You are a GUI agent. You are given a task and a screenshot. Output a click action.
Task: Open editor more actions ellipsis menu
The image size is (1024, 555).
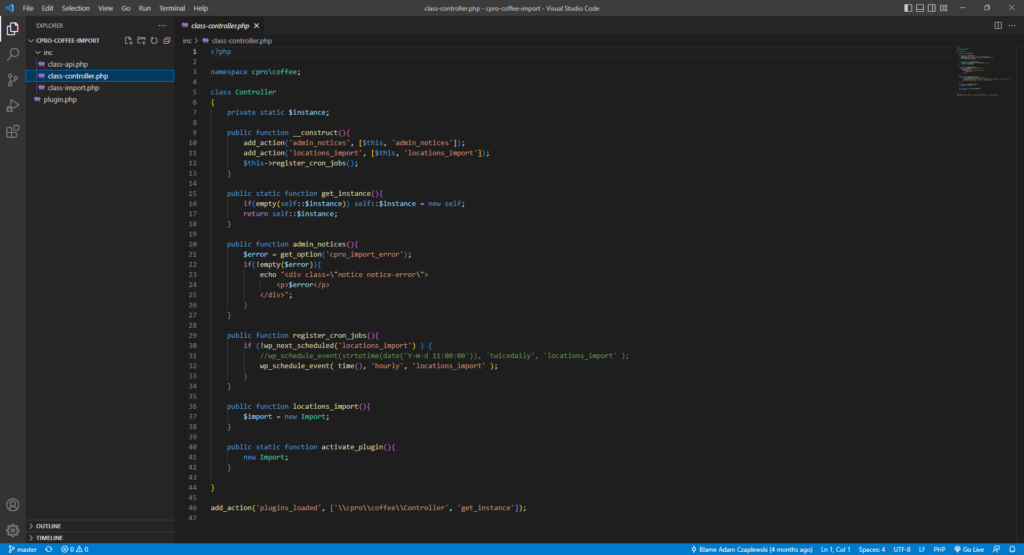[1012, 25]
